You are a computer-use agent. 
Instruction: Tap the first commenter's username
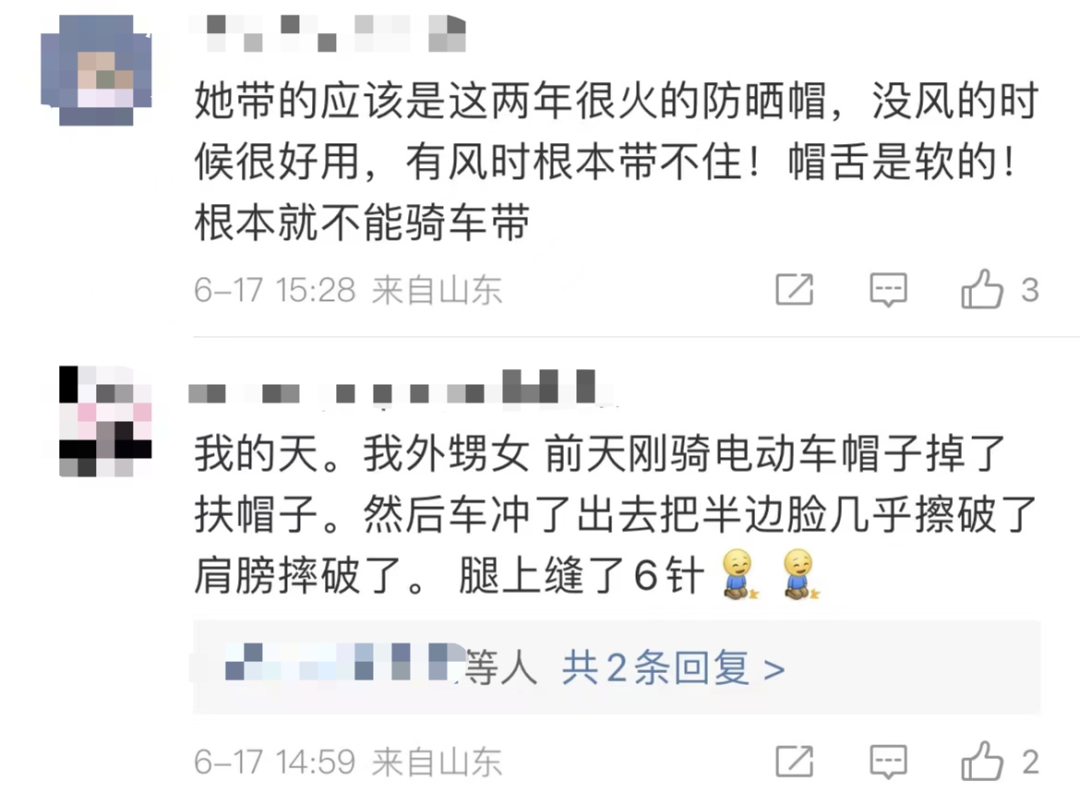[327, 32]
